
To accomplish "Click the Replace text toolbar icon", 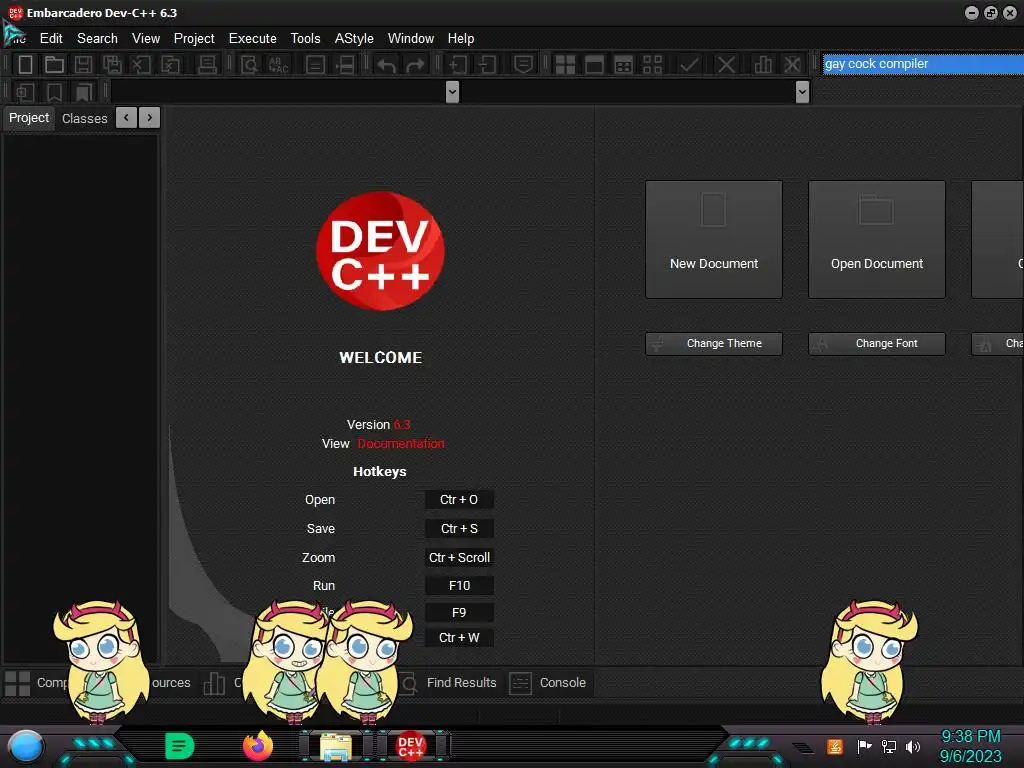I will pos(278,65).
